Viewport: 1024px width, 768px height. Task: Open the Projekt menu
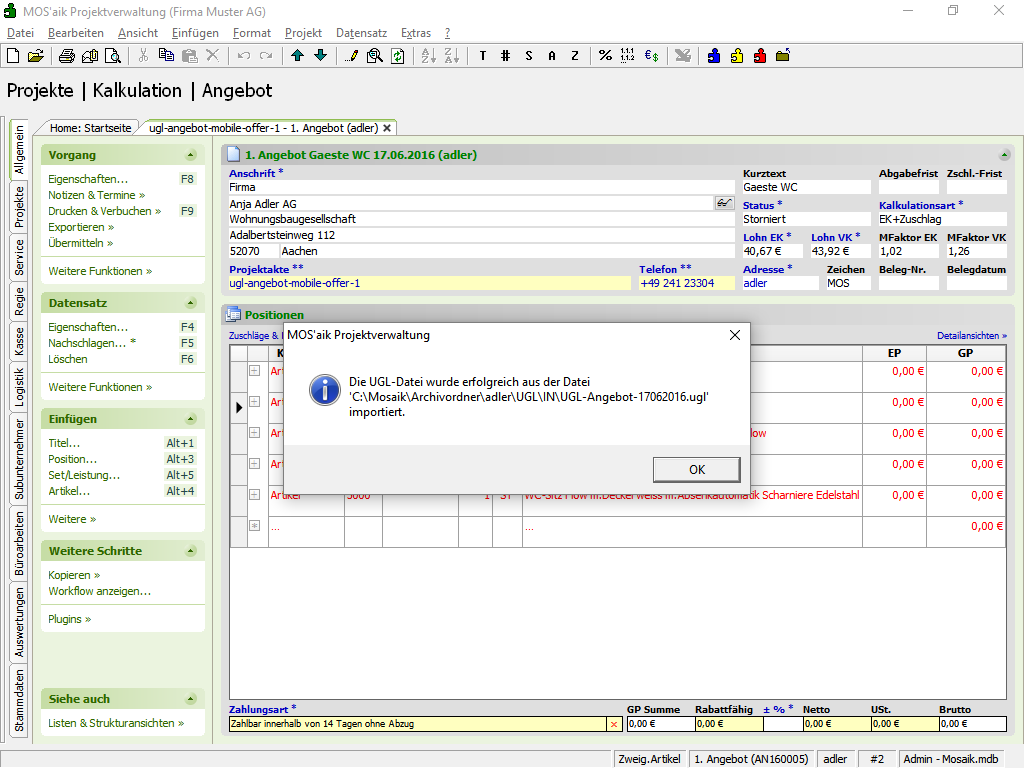[x=303, y=33]
